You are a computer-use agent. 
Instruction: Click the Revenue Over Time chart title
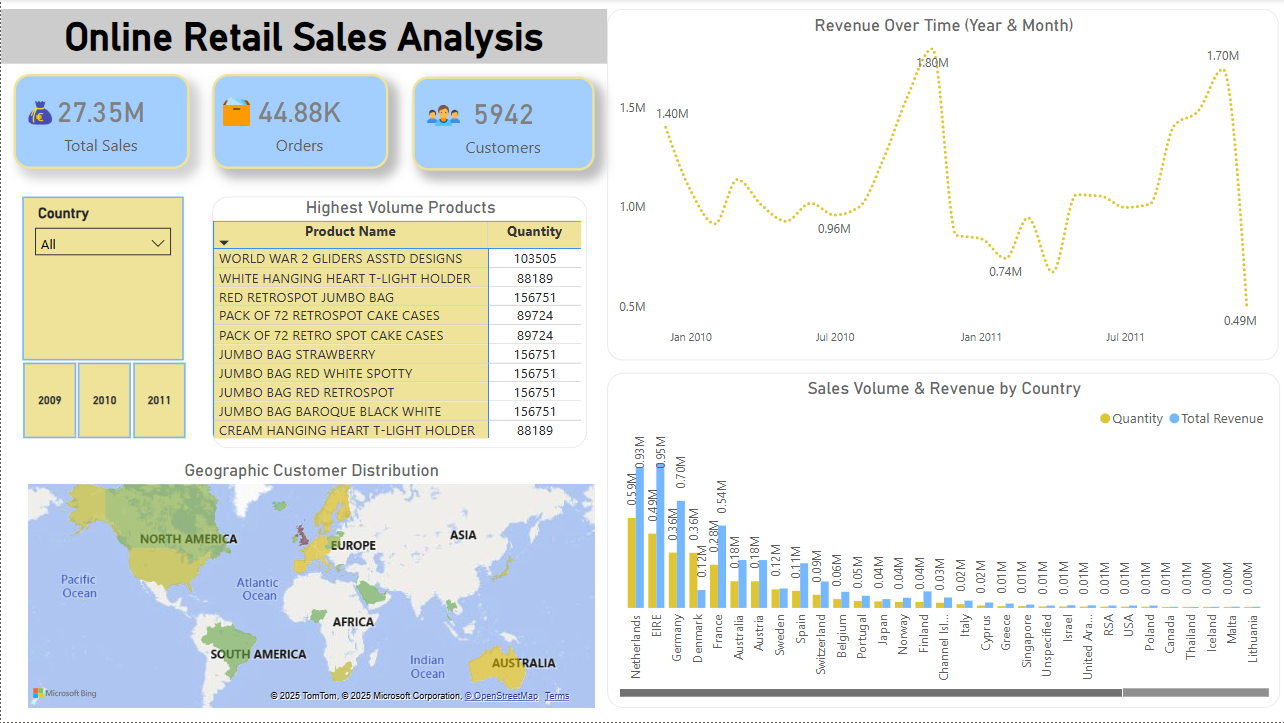[943, 25]
